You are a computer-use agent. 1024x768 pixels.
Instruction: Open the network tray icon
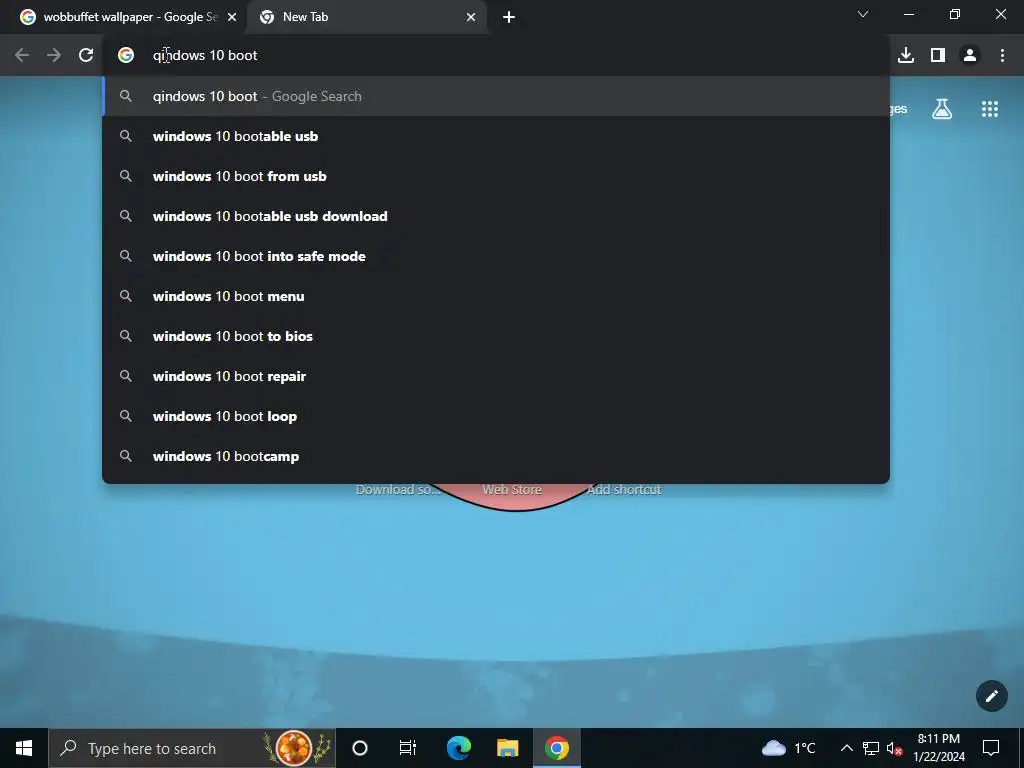click(871, 748)
